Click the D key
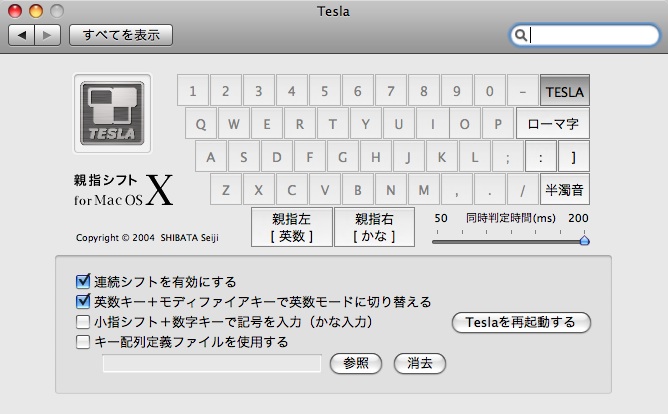This screenshot has height=414, width=668. [276, 157]
